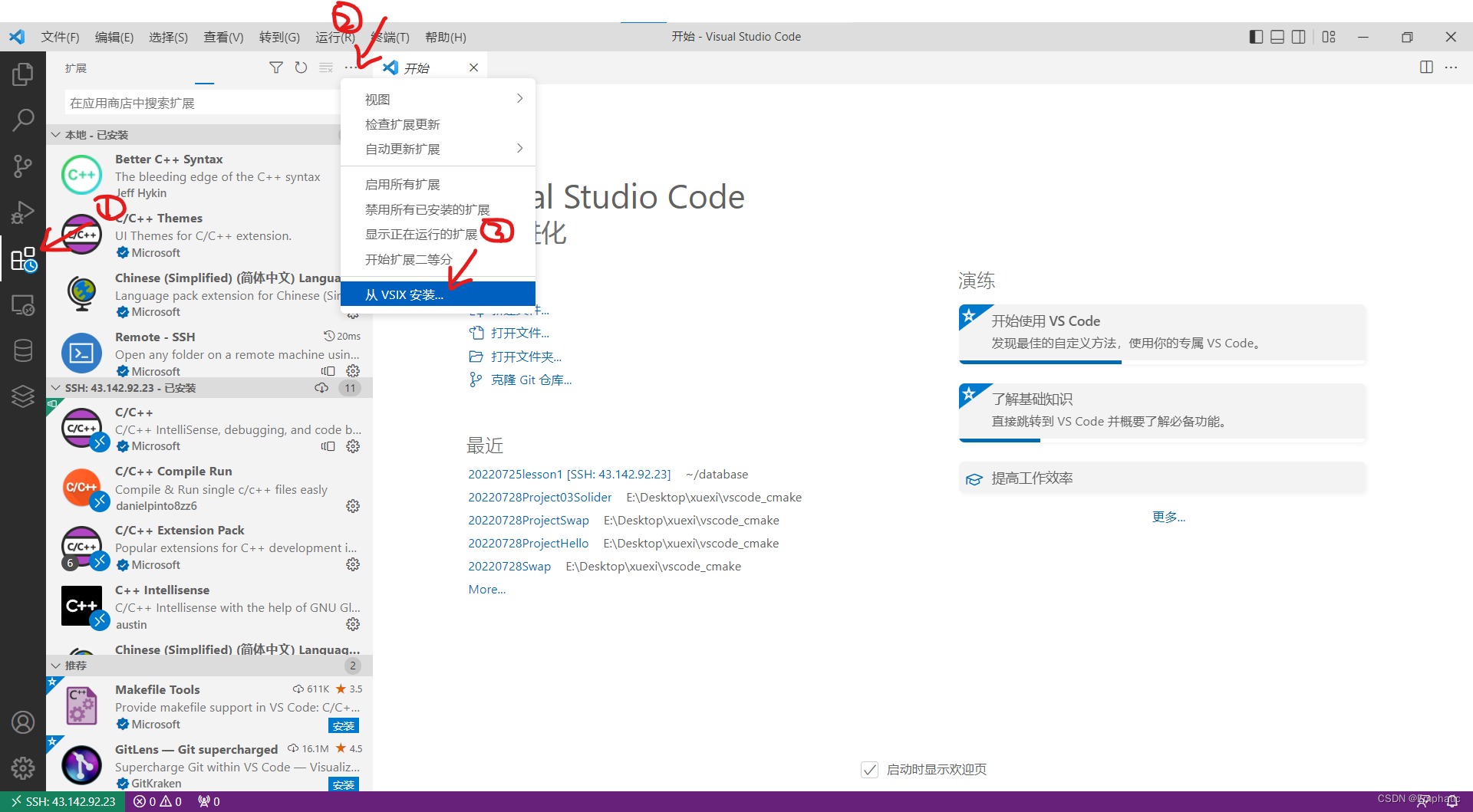Screen dimensions: 1473x812
Task: Open the Explorer view icon
Action: (23, 74)
